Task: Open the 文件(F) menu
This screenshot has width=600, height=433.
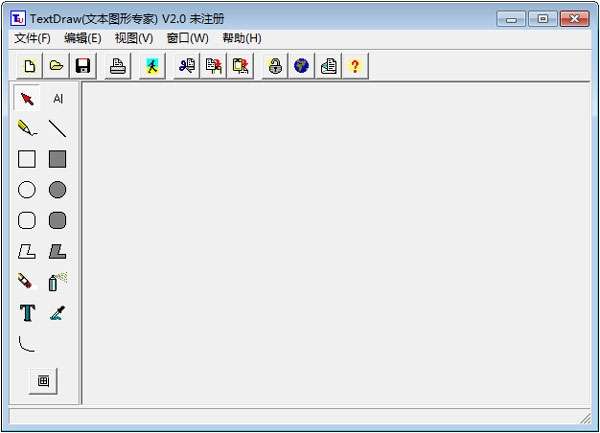Action: (33, 38)
